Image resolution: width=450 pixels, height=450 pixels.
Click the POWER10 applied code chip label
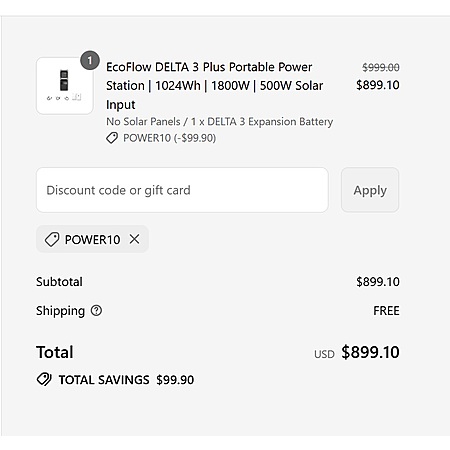[x=92, y=239]
